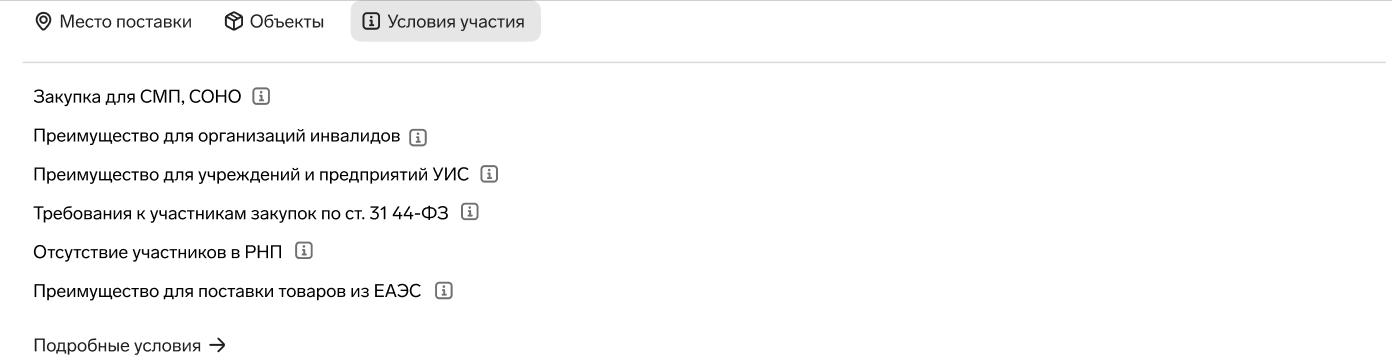Select Преимущество для организаций инвалидов label
The image size is (1392, 364).
point(217,136)
